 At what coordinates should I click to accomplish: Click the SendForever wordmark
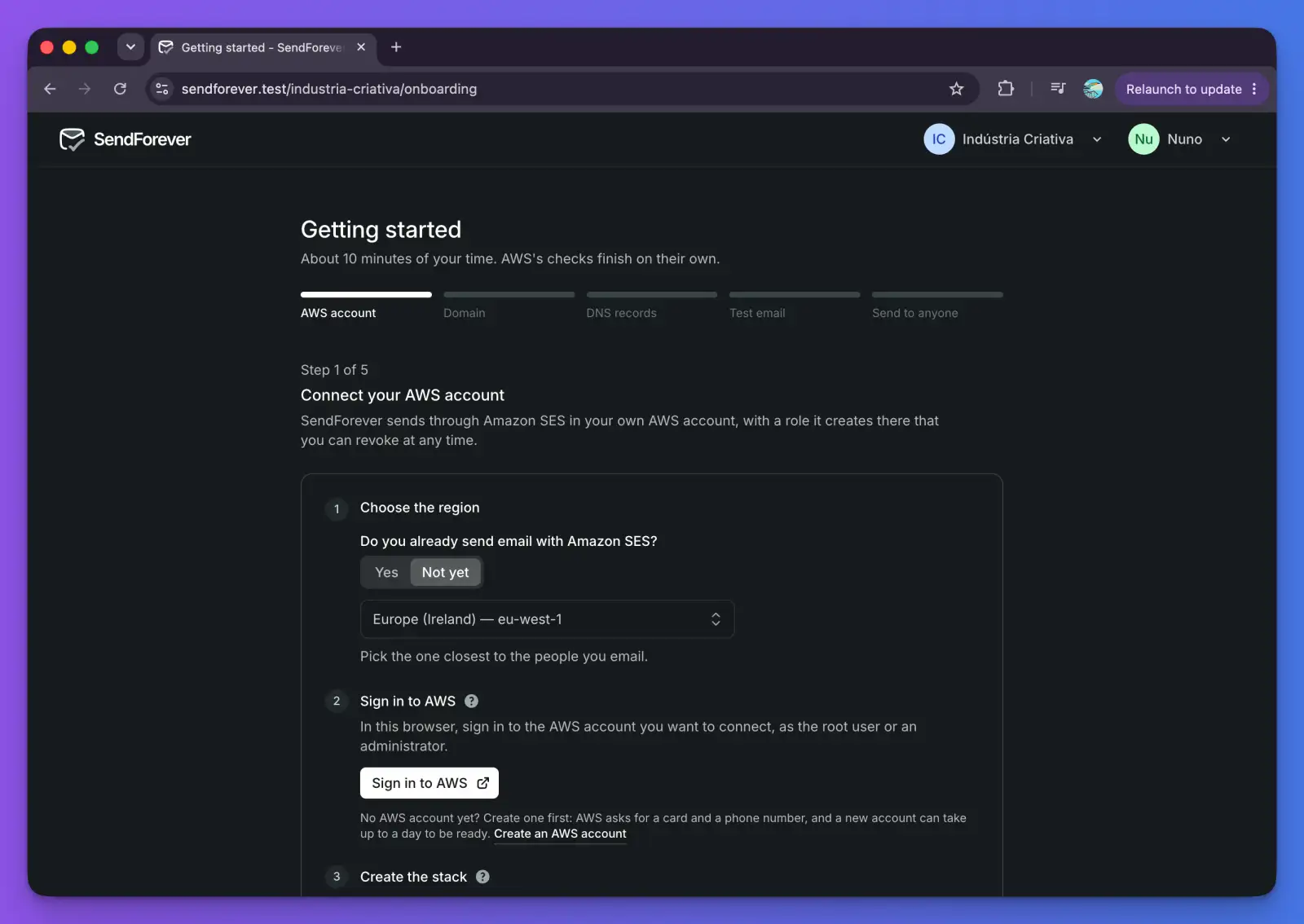point(142,139)
